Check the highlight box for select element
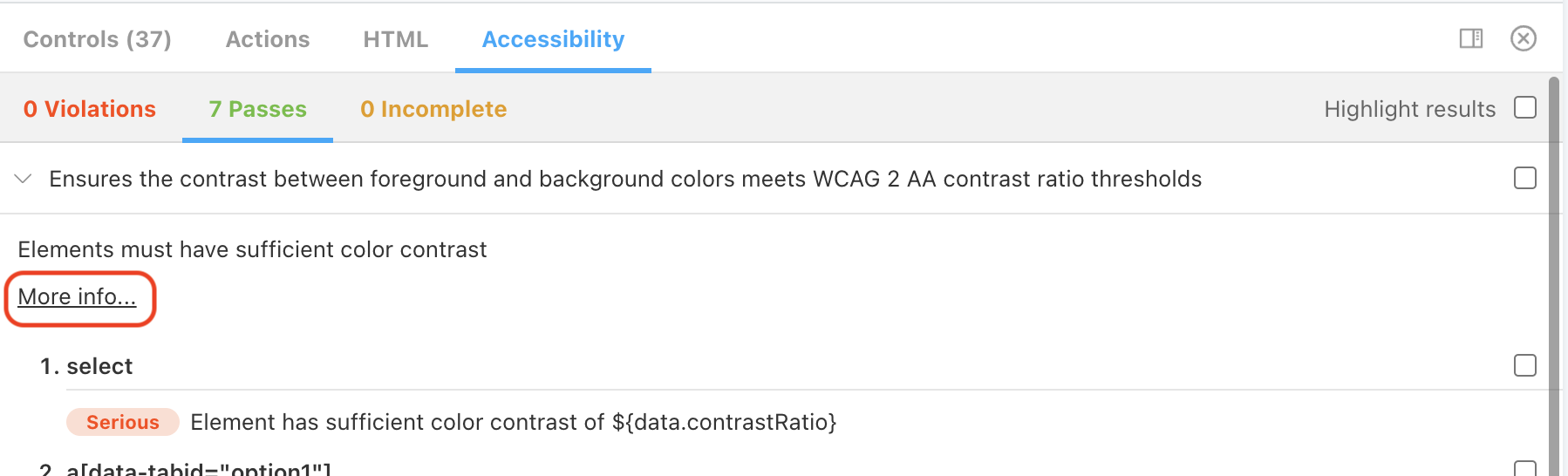 [x=1525, y=365]
